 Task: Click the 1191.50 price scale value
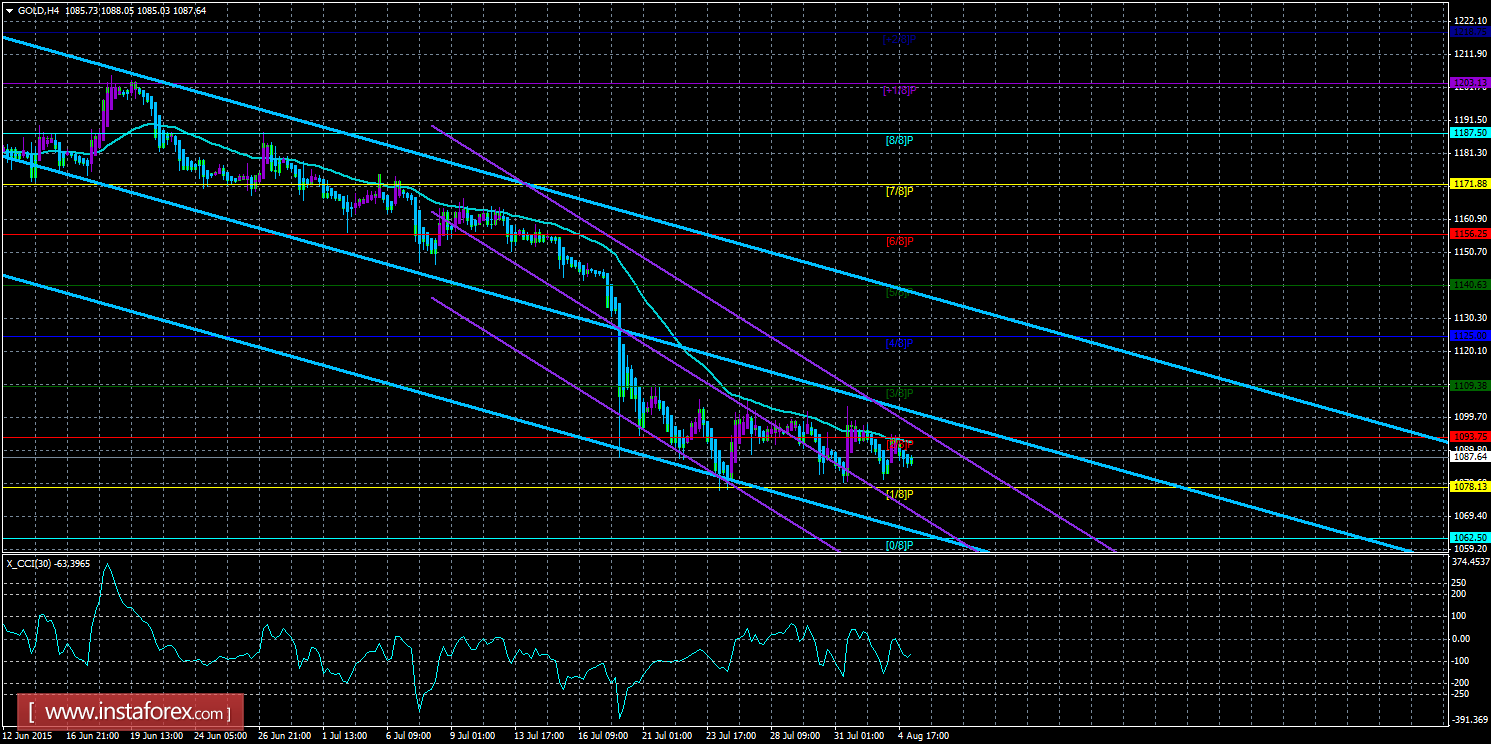coord(1470,119)
